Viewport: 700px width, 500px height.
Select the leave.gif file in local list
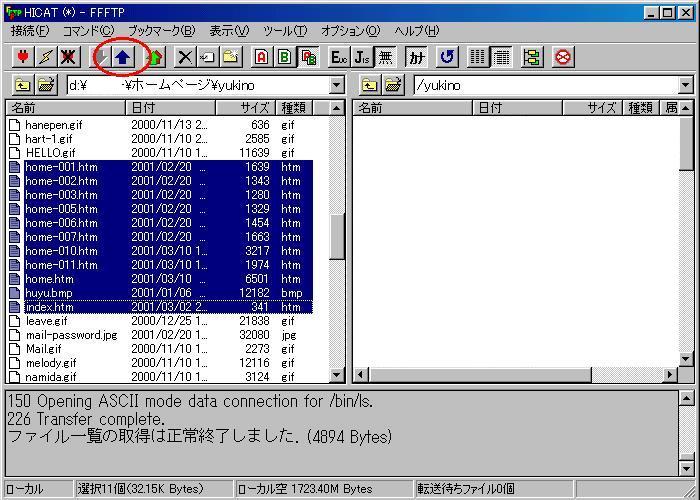coord(47,321)
